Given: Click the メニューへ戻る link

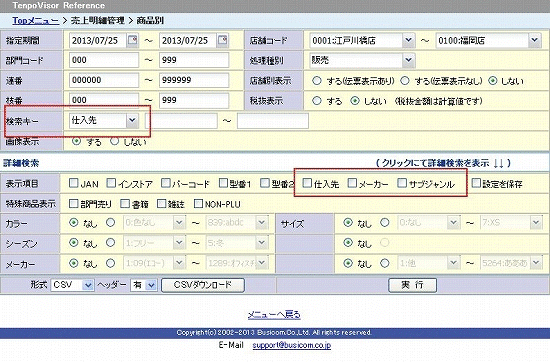Looking at the screenshot, I should [274, 315].
